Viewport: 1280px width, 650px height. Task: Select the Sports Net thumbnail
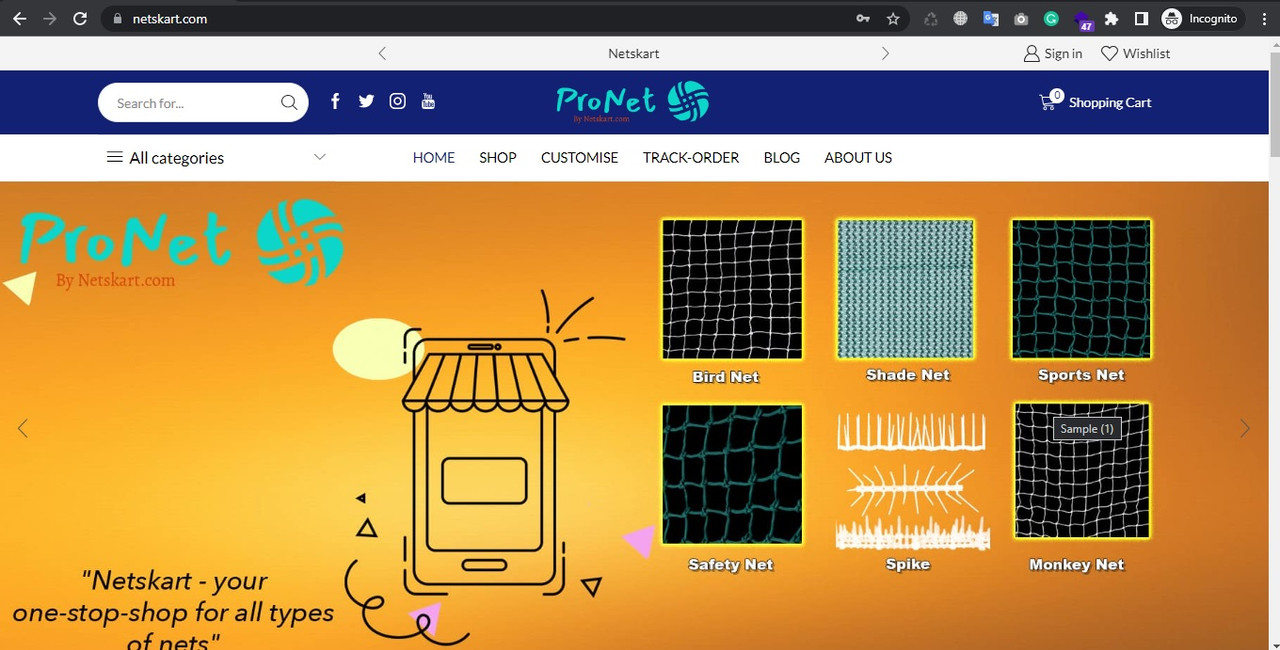point(1081,289)
